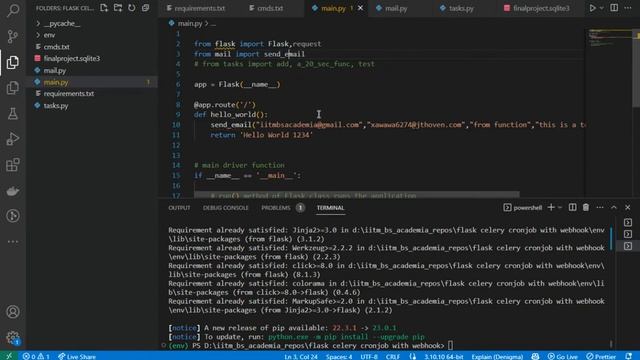Open the Testing flask icon
Screen dimensions: 640x360
pos(13,113)
